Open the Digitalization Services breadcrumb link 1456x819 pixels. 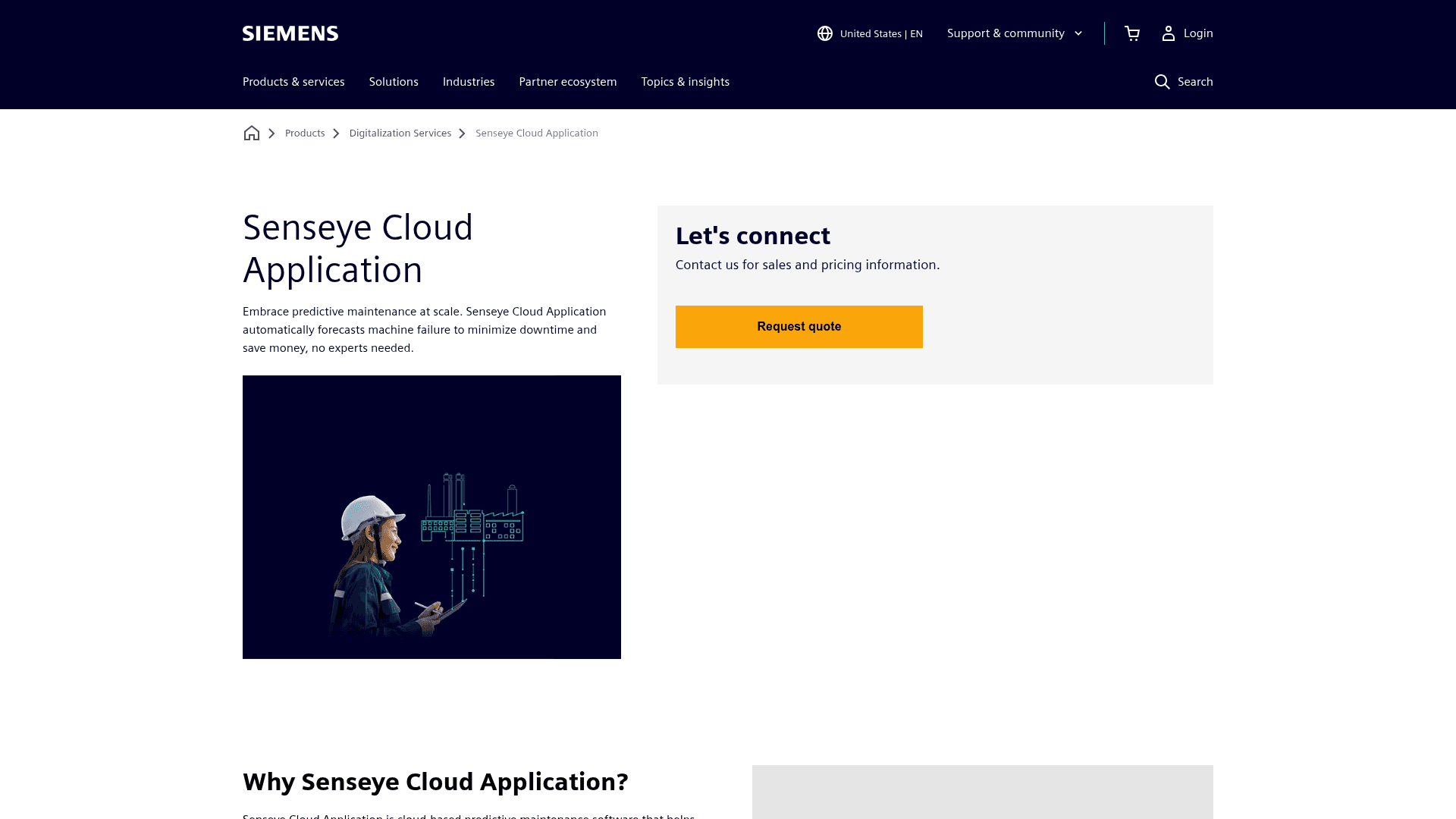[x=400, y=133]
